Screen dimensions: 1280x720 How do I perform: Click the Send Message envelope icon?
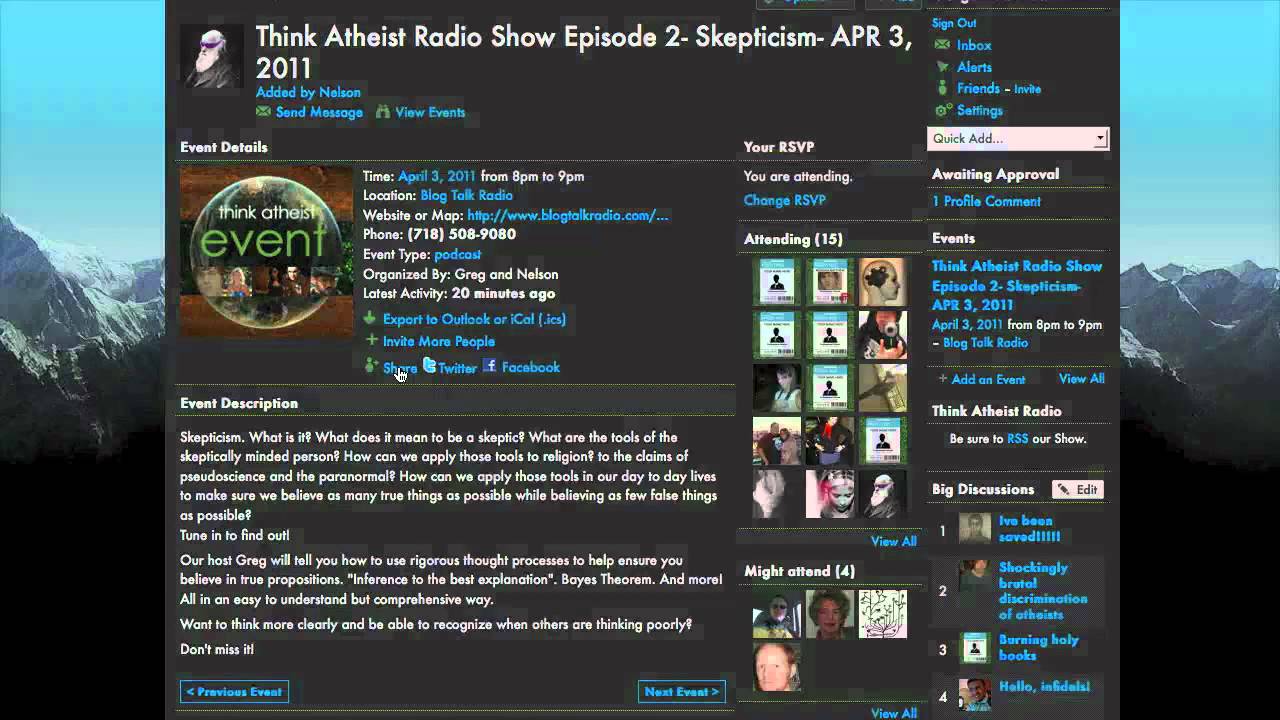tap(263, 112)
